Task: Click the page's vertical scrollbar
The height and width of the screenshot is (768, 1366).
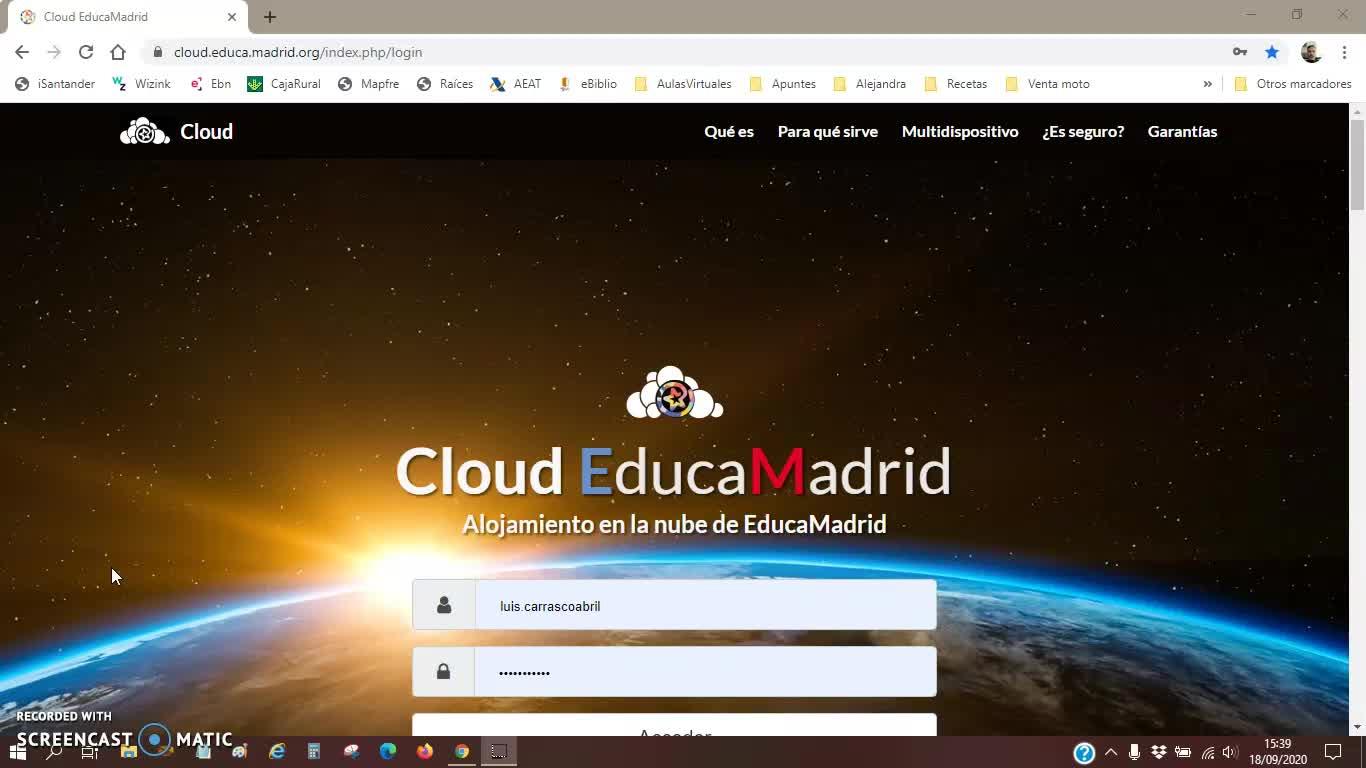Action: [1357, 165]
